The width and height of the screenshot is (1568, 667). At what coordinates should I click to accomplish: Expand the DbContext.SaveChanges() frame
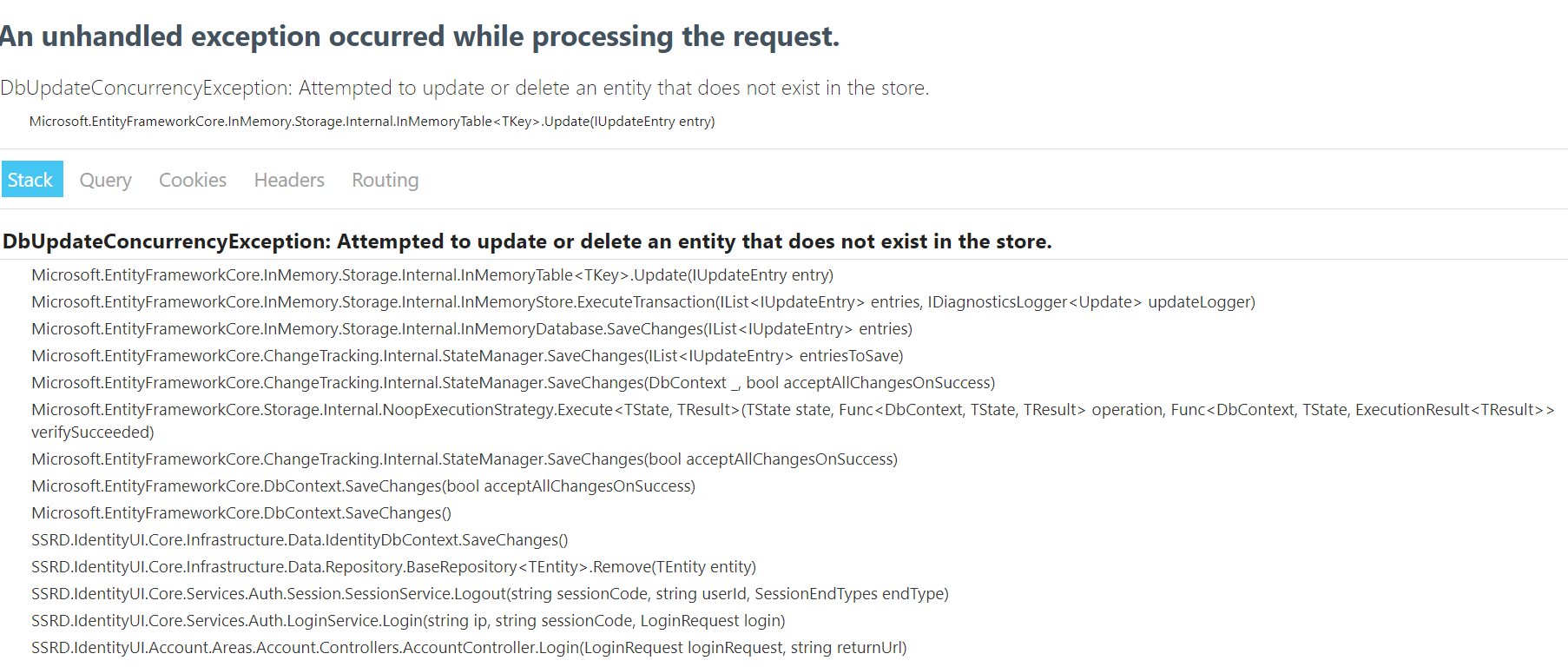240,512
